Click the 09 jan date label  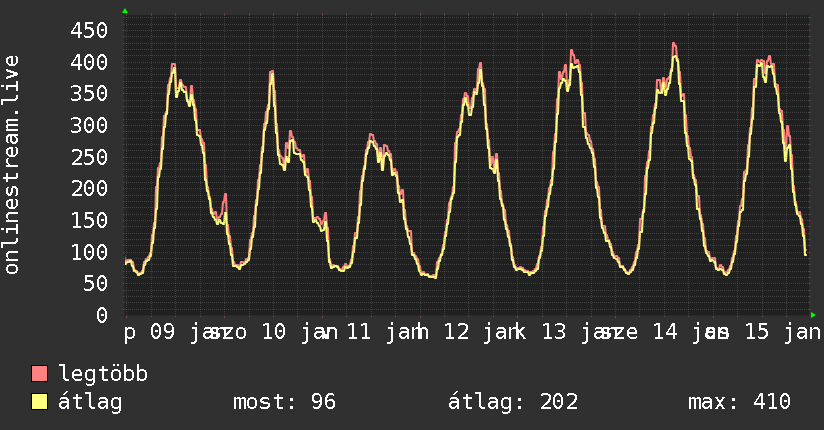click(x=183, y=332)
